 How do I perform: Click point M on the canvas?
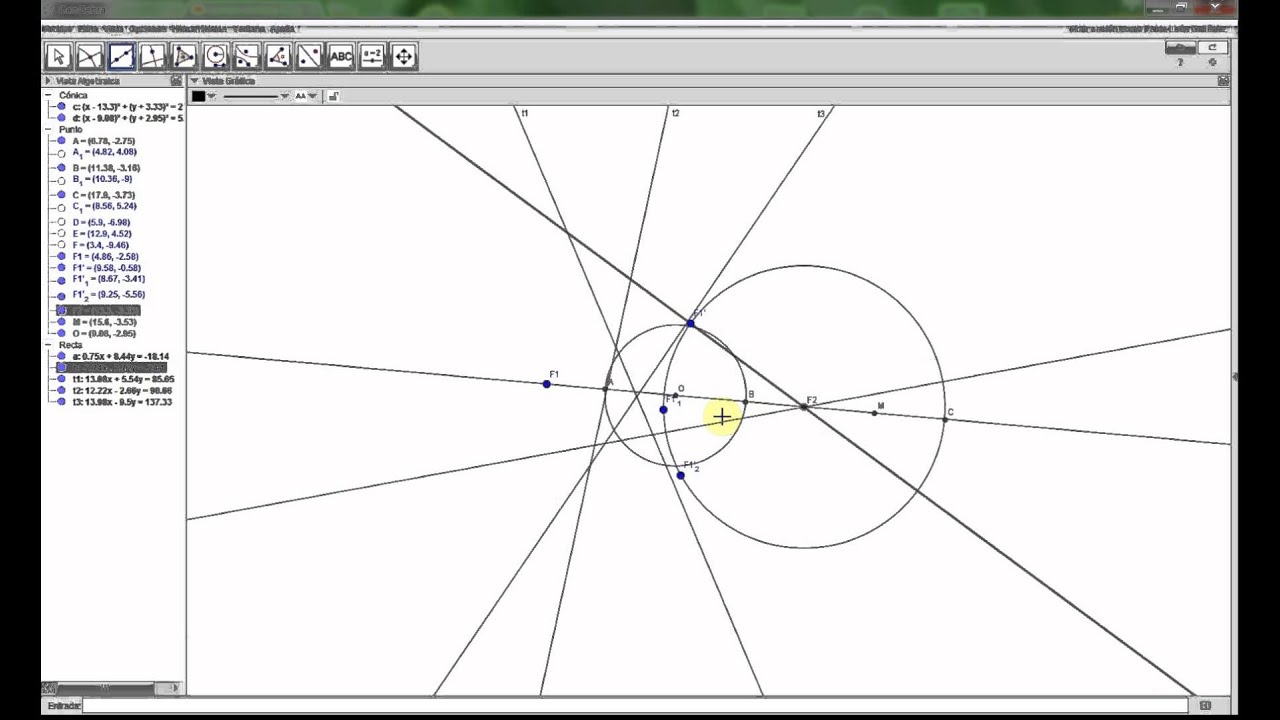coord(874,413)
